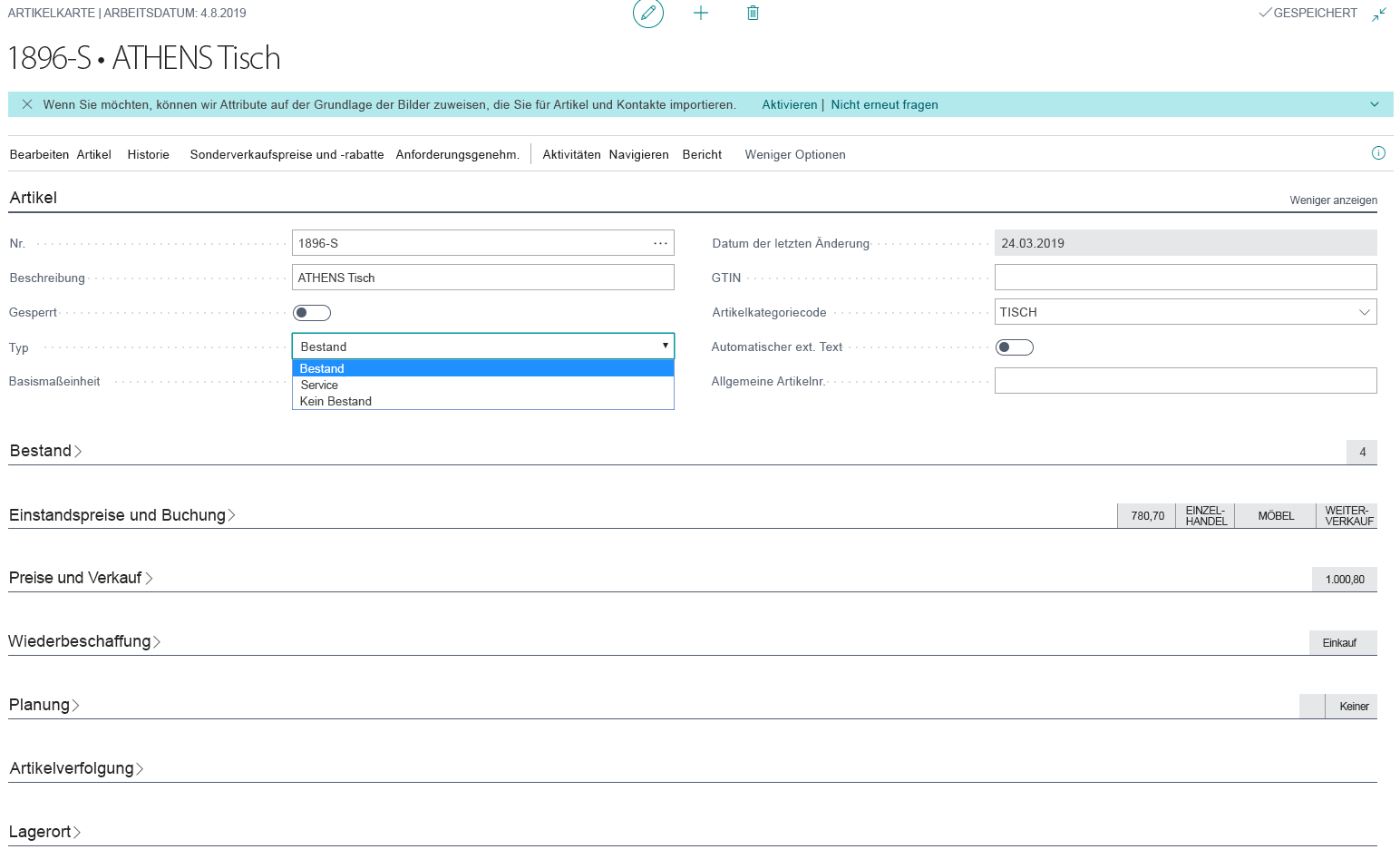The height and width of the screenshot is (859, 1400).
Task: Expand the Bestand section
Action: click(45, 451)
